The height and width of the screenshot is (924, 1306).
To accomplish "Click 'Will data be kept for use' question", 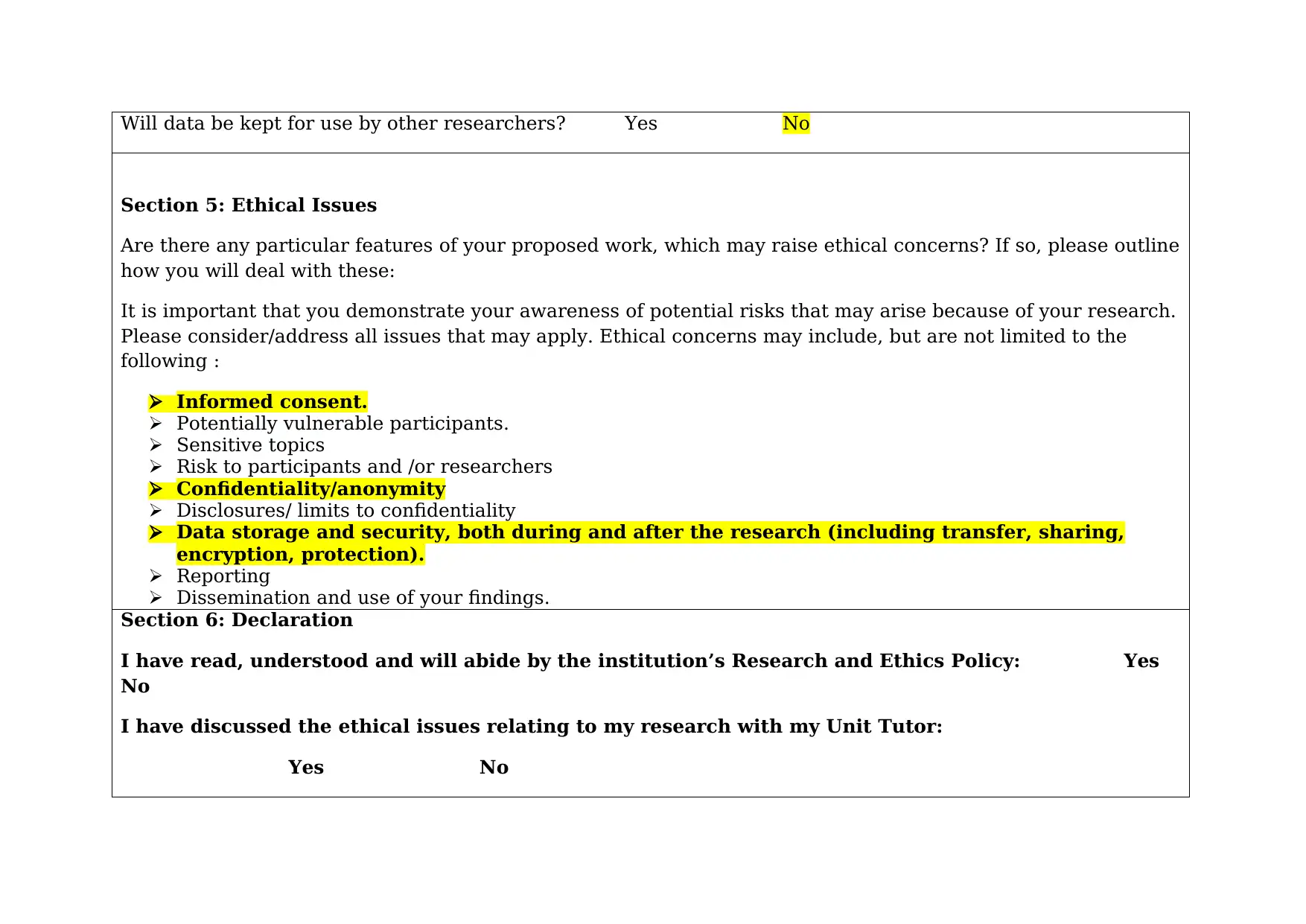I will tap(343, 124).
